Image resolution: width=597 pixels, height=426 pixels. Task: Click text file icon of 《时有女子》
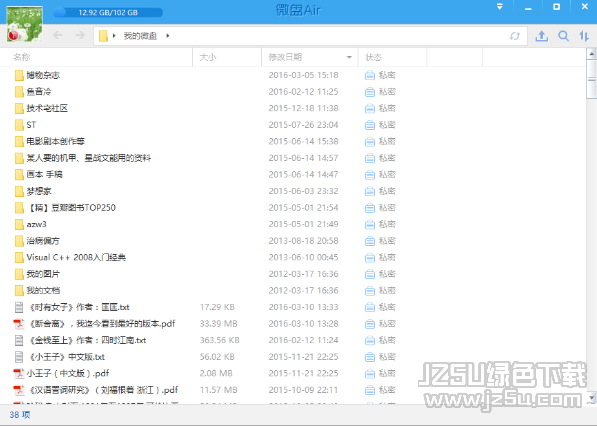pos(19,307)
